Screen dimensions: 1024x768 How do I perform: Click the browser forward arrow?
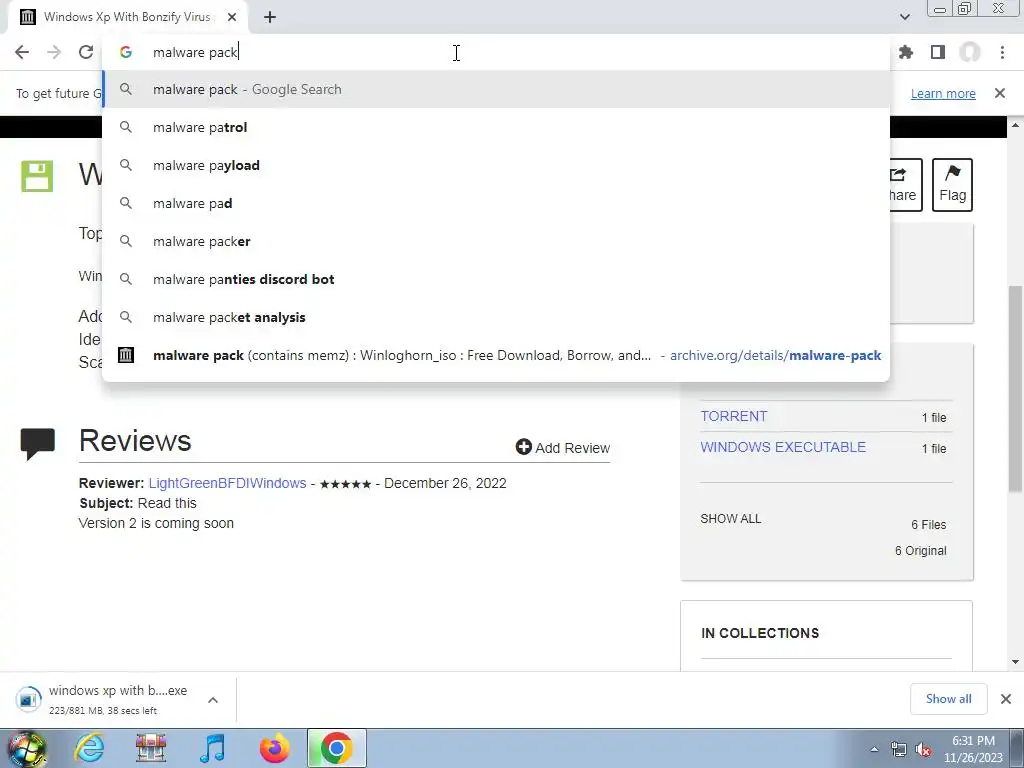(54, 52)
